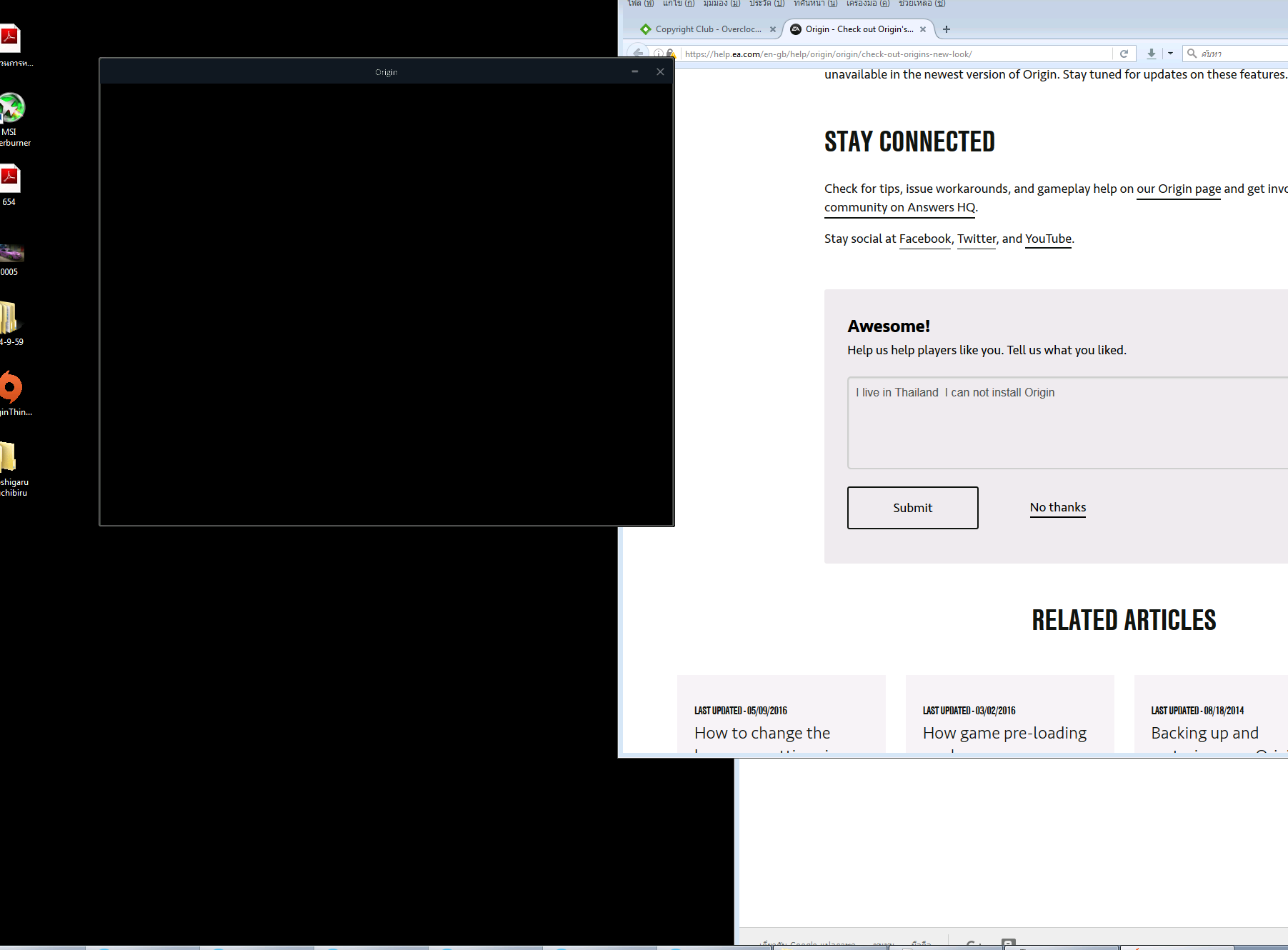This screenshot has width=1288, height=950.
Task: Click the 'Awesome!' feedback heading
Action: 889,326
